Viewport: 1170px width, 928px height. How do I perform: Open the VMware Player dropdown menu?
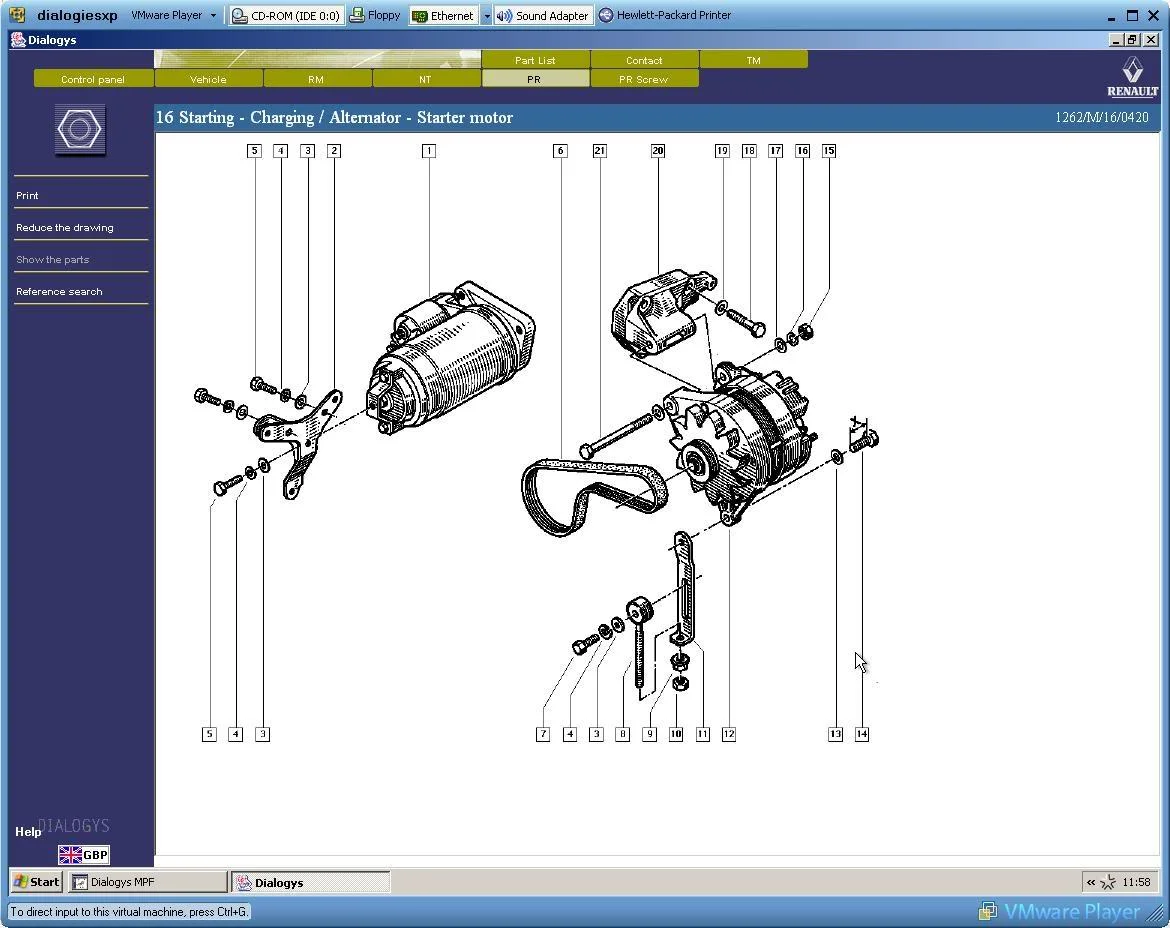coord(173,15)
